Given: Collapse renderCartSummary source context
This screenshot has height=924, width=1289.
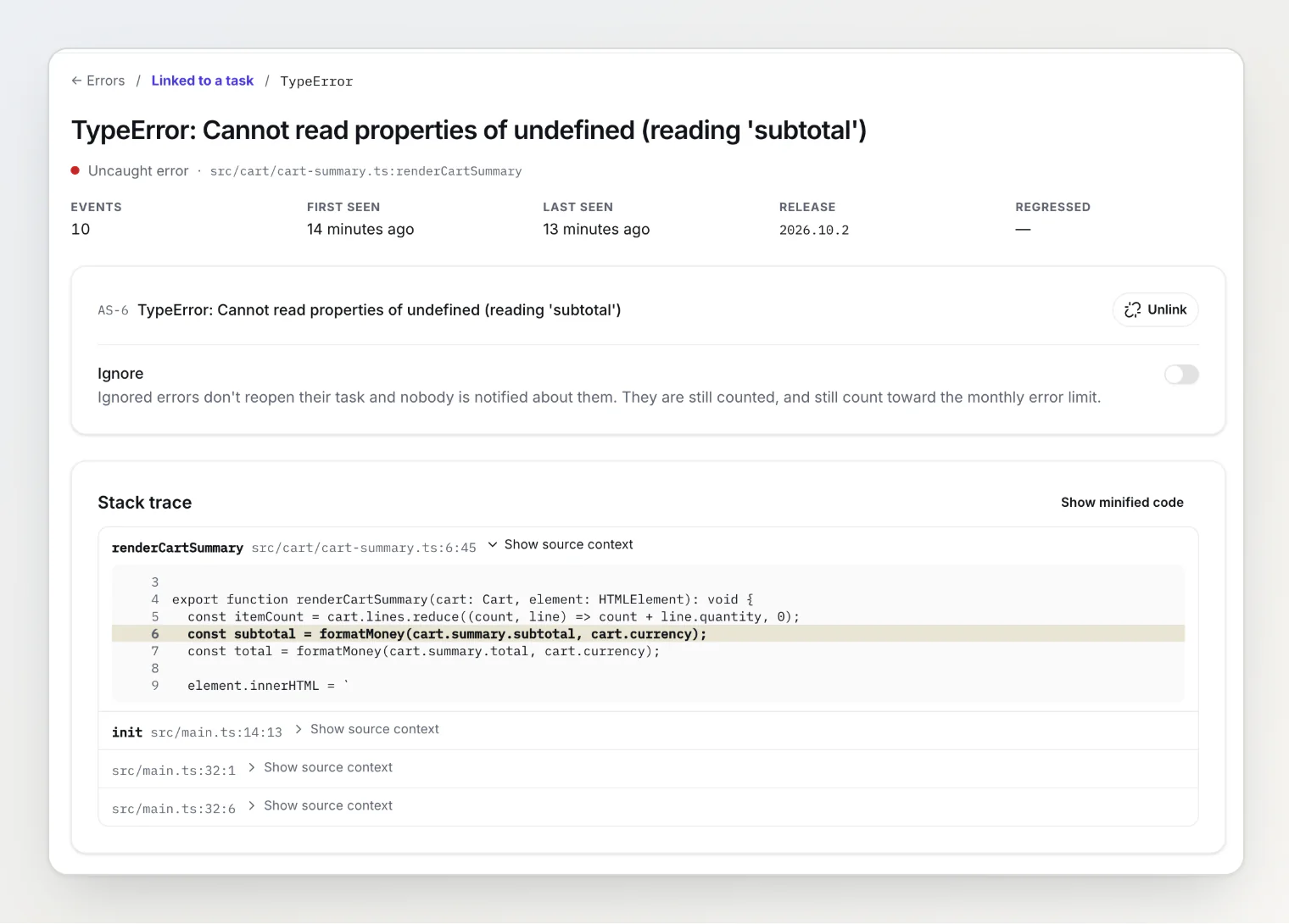Looking at the screenshot, I should tap(561, 544).
